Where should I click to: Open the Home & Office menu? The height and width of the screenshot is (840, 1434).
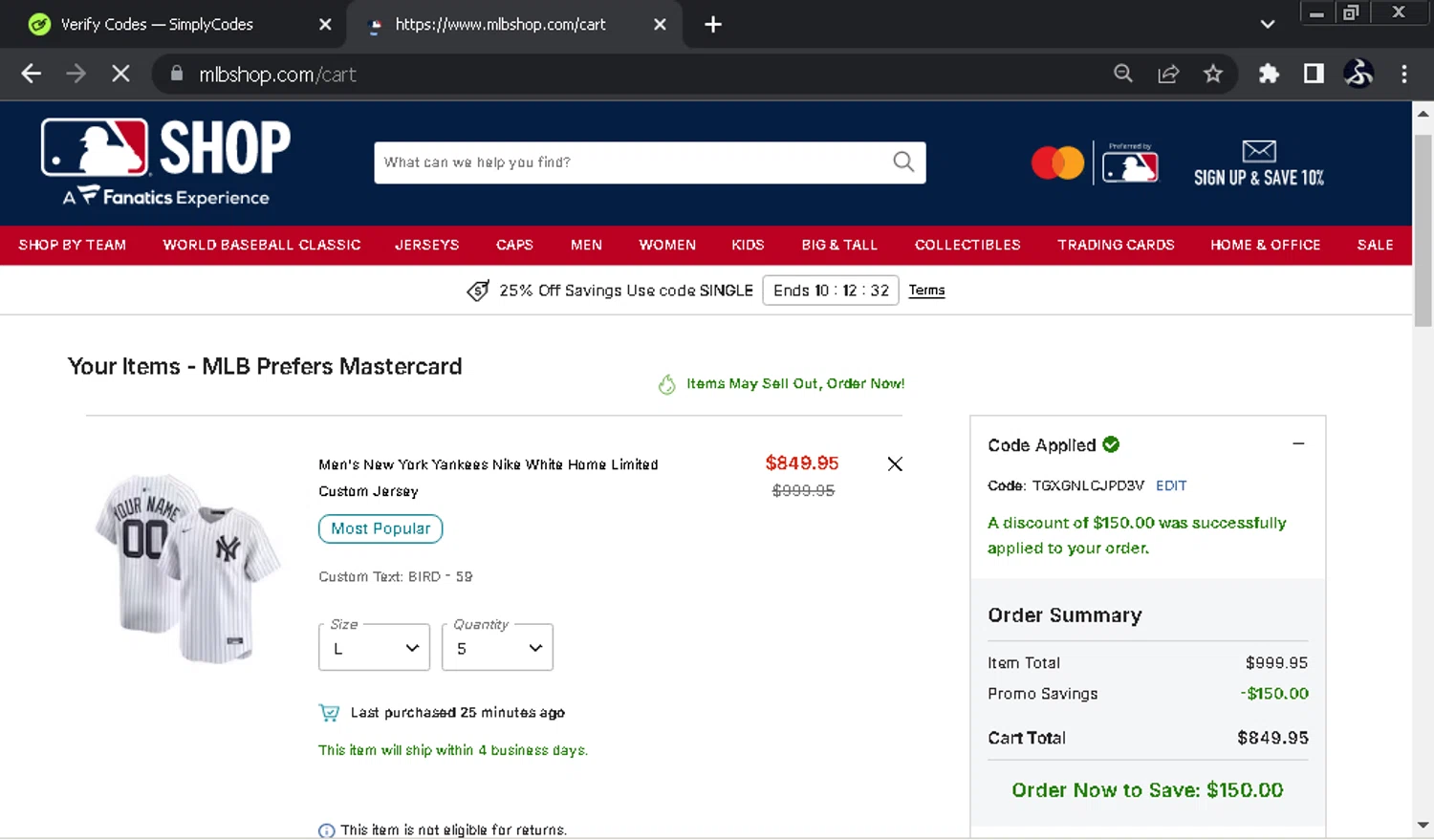(x=1265, y=245)
